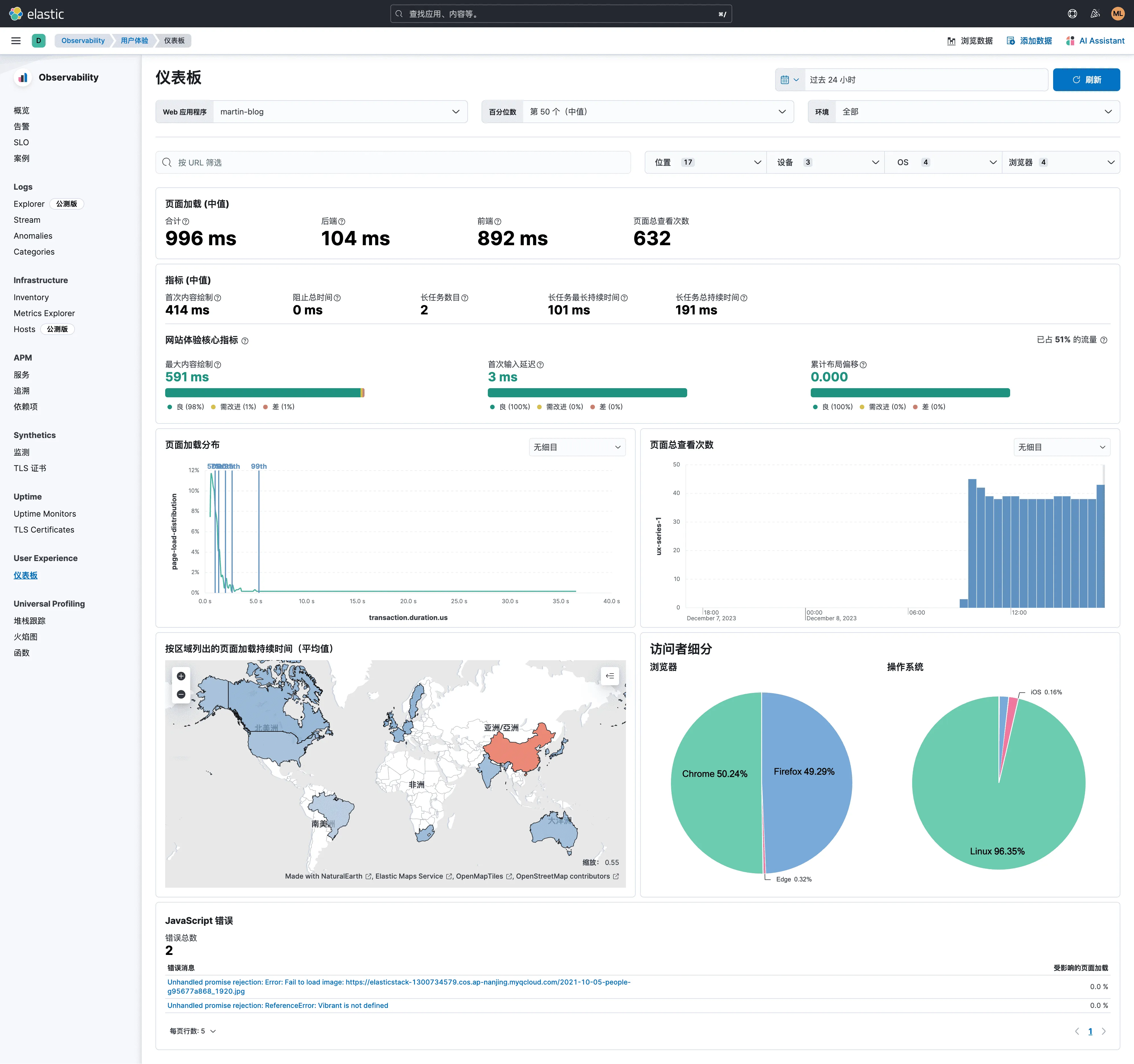1134x1064 pixels.
Task: Click info icon next to 网站体验核心指标
Action: (x=245, y=341)
